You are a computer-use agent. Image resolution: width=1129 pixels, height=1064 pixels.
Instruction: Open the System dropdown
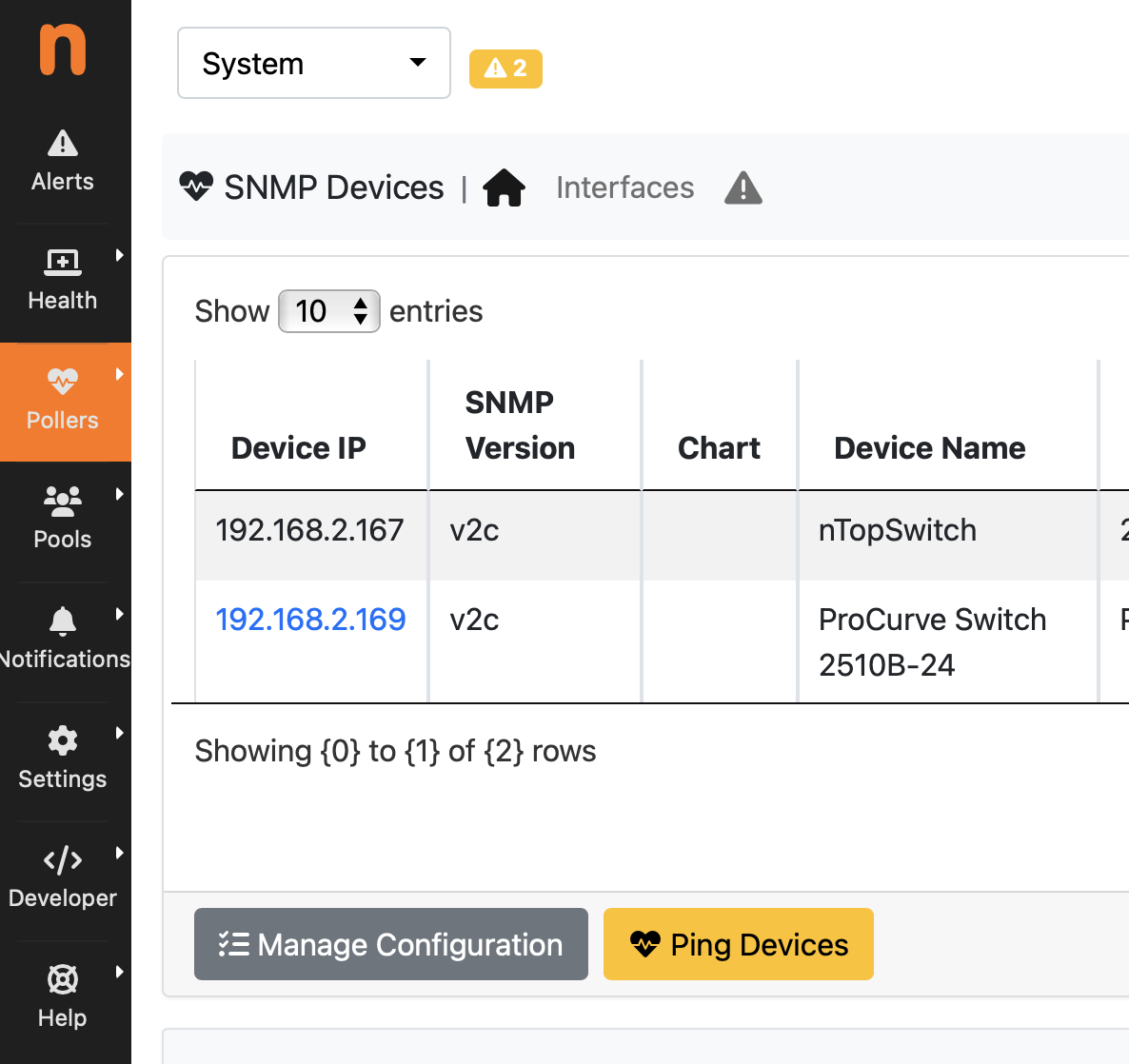[x=313, y=63]
